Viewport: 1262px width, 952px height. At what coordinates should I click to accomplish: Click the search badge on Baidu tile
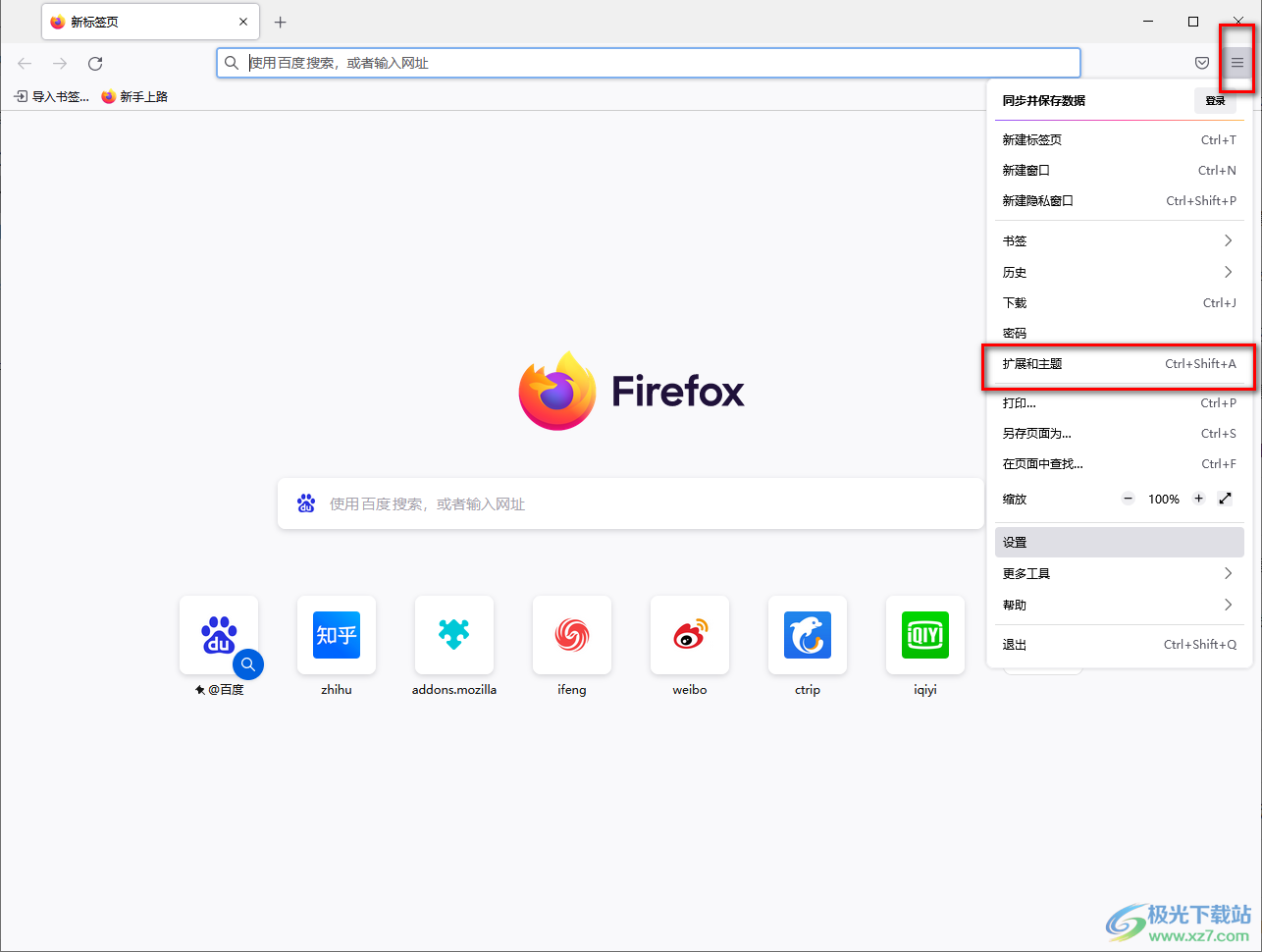(x=248, y=664)
